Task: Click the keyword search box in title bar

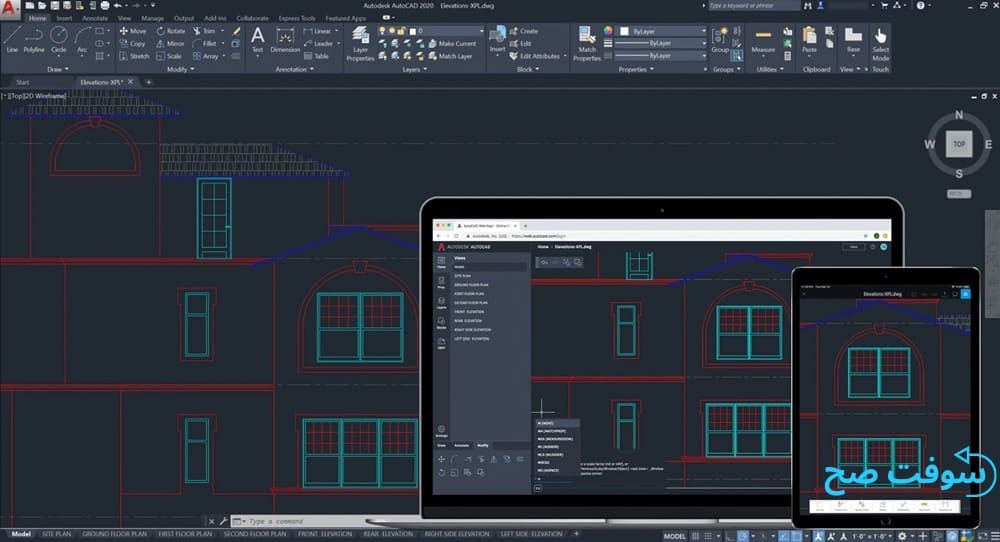Action: click(x=754, y=5)
